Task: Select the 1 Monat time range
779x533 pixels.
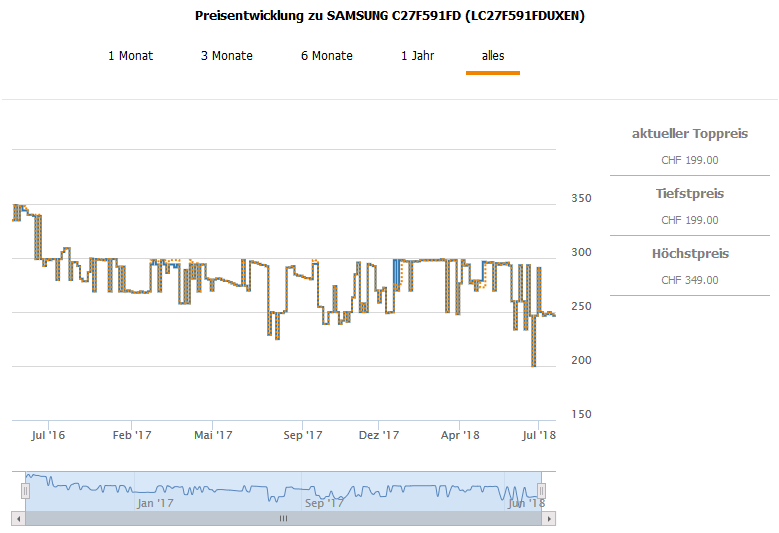Action: pyautogui.click(x=130, y=56)
